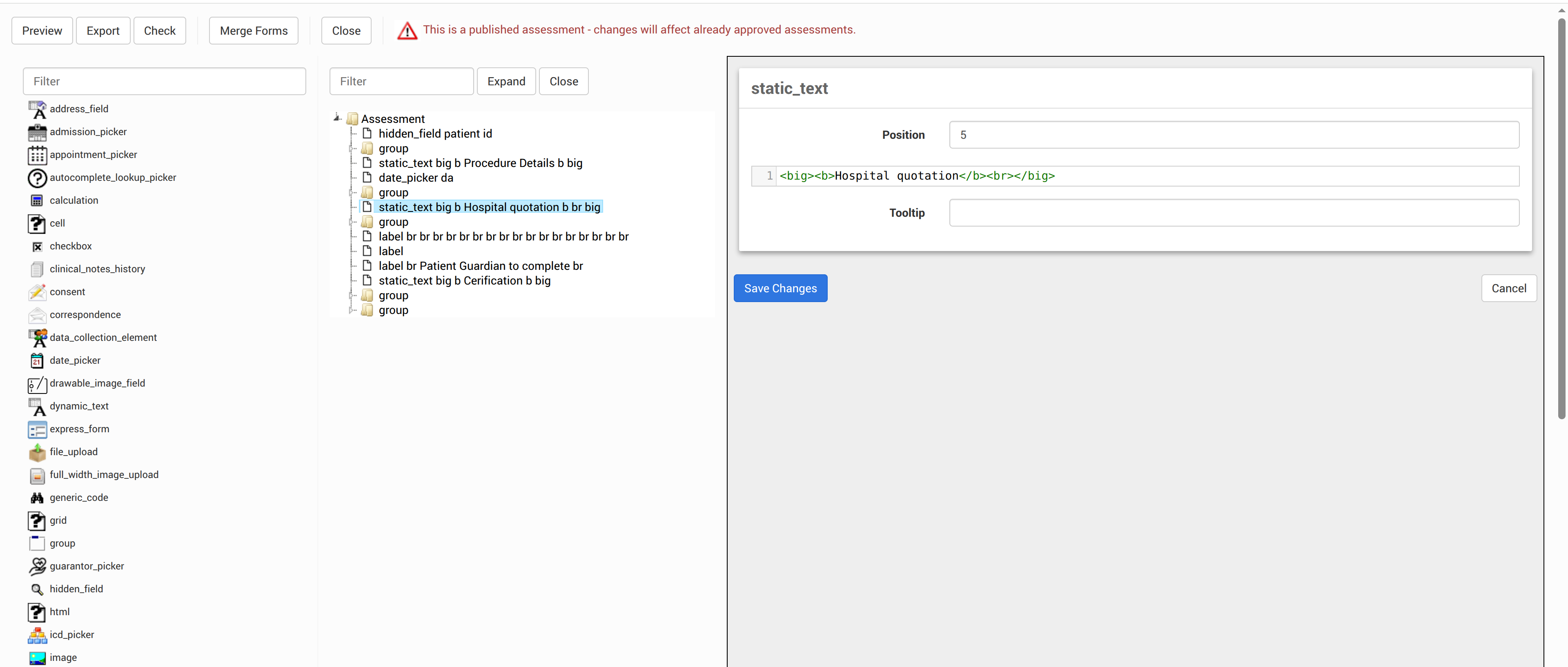This screenshot has width=1568, height=667.
Task: Select the calculation calculator icon
Action: click(x=37, y=201)
